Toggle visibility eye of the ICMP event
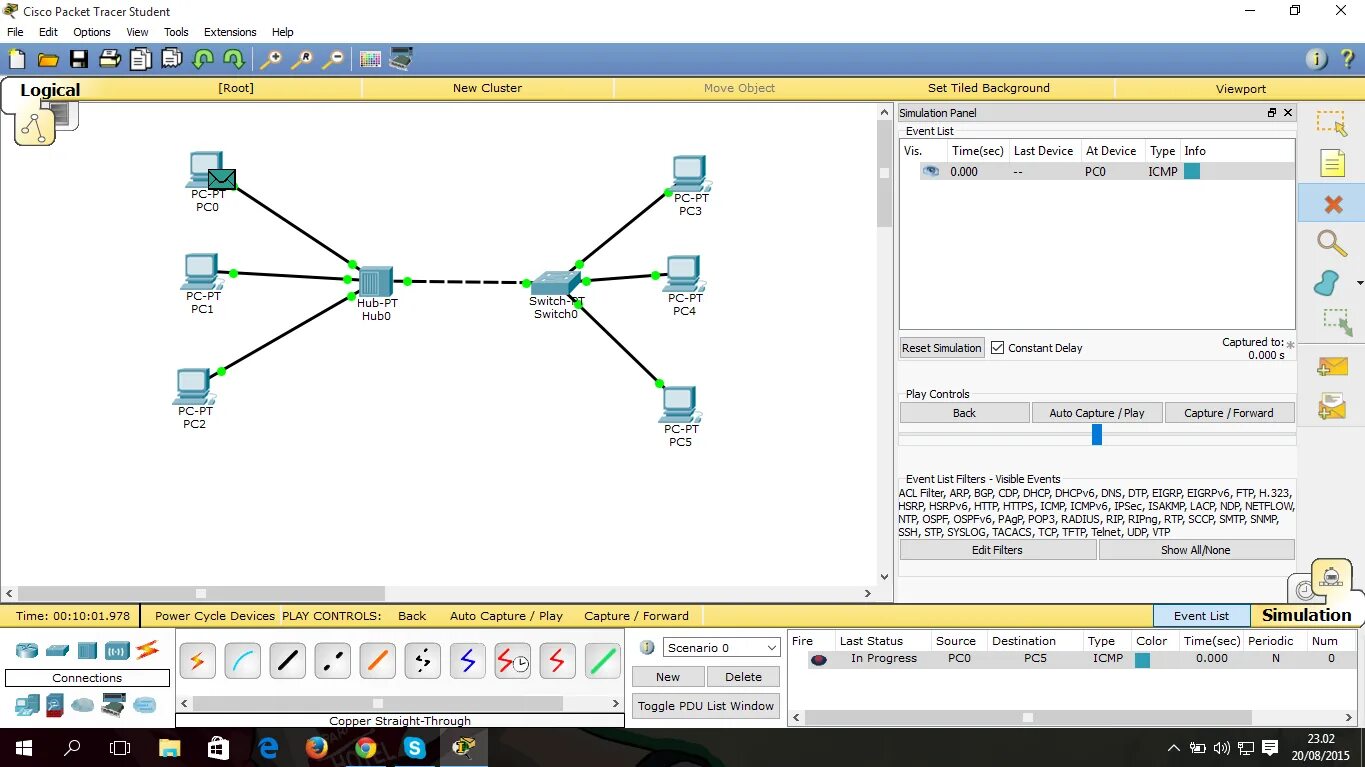This screenshot has width=1365, height=767. 931,171
